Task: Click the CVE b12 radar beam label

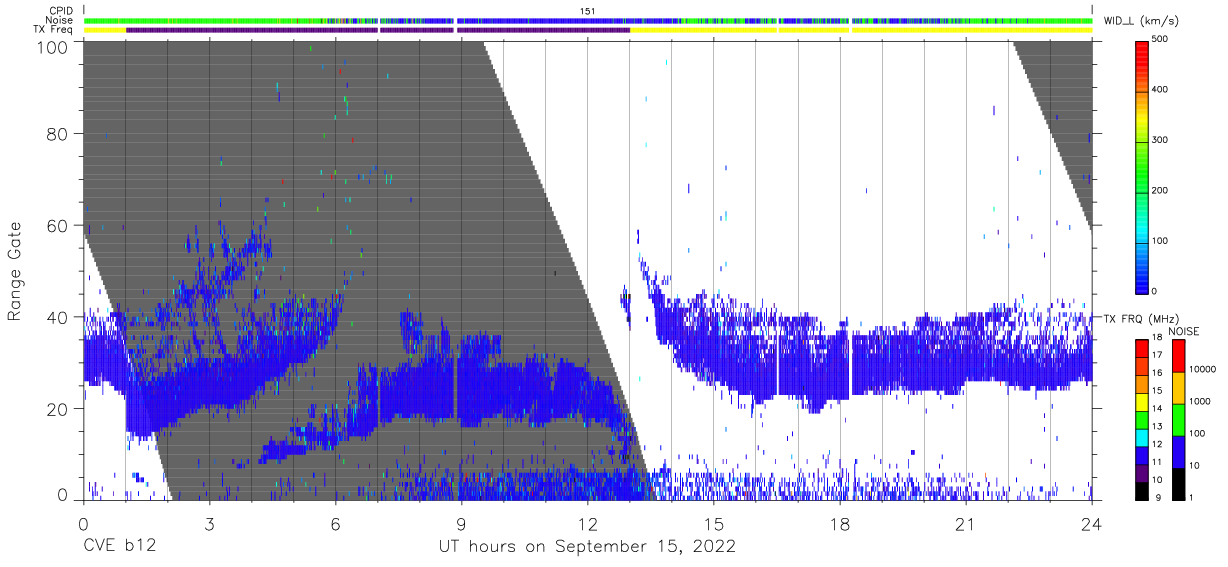Action: coord(118,547)
